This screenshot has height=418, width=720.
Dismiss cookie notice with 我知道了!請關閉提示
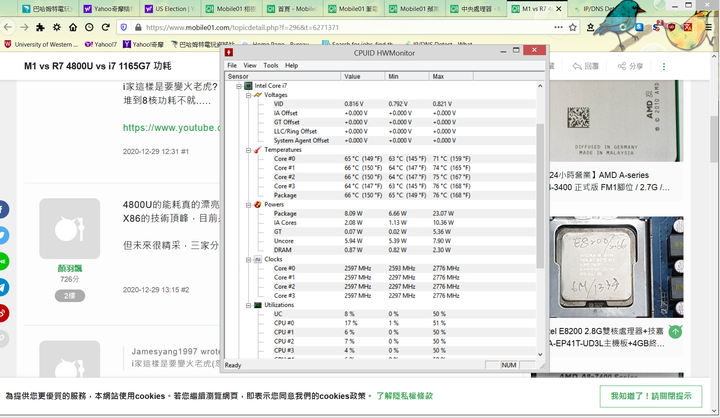tap(651, 396)
